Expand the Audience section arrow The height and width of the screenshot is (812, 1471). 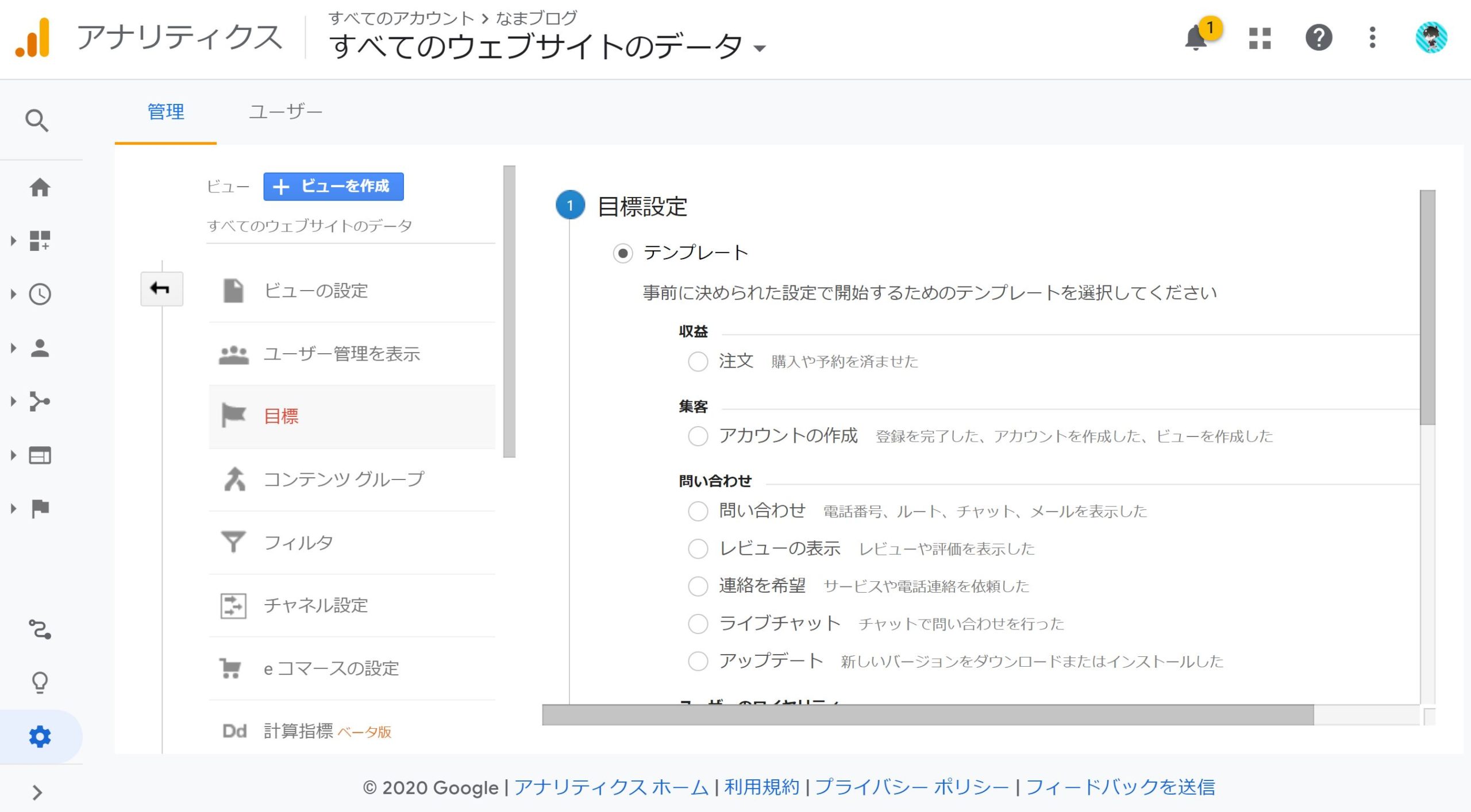point(13,348)
